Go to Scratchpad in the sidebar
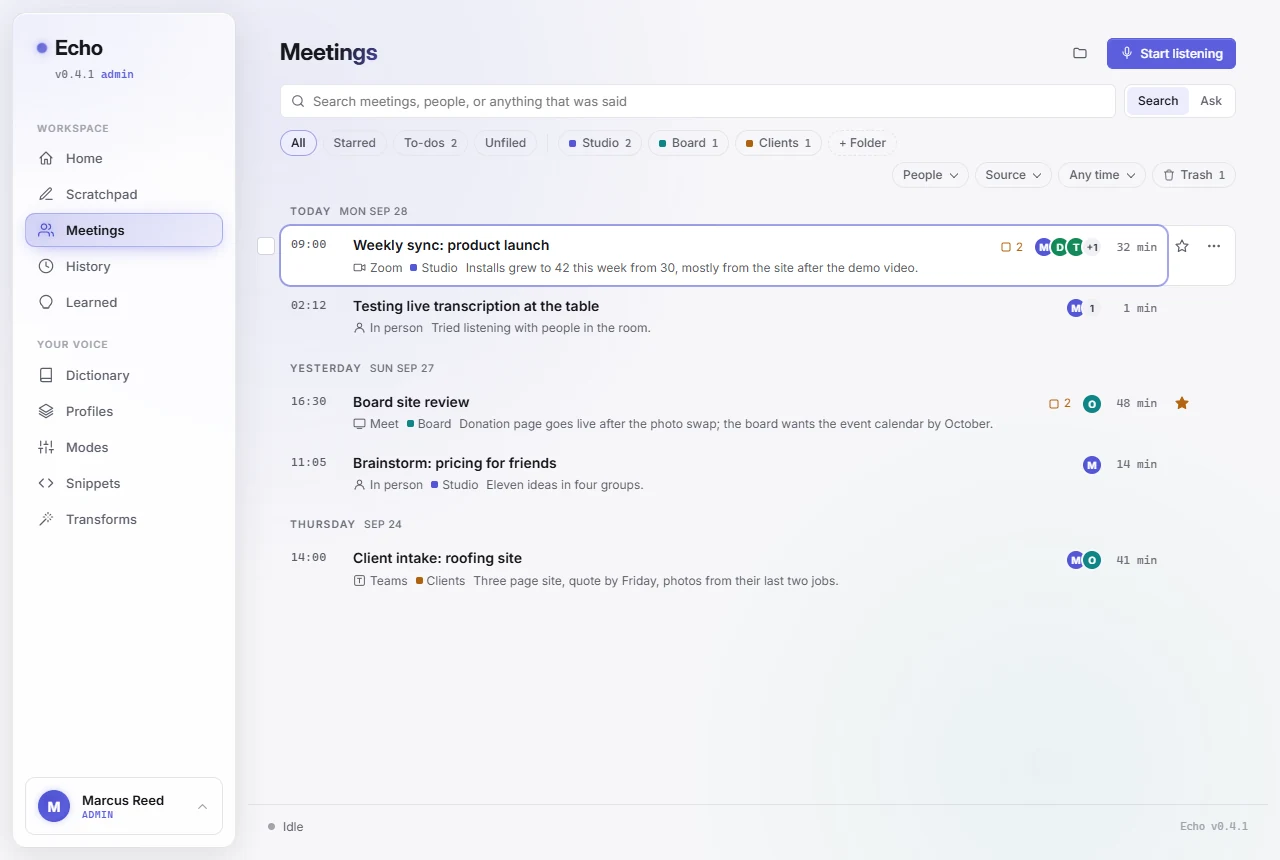The height and width of the screenshot is (860, 1280). [124, 194]
